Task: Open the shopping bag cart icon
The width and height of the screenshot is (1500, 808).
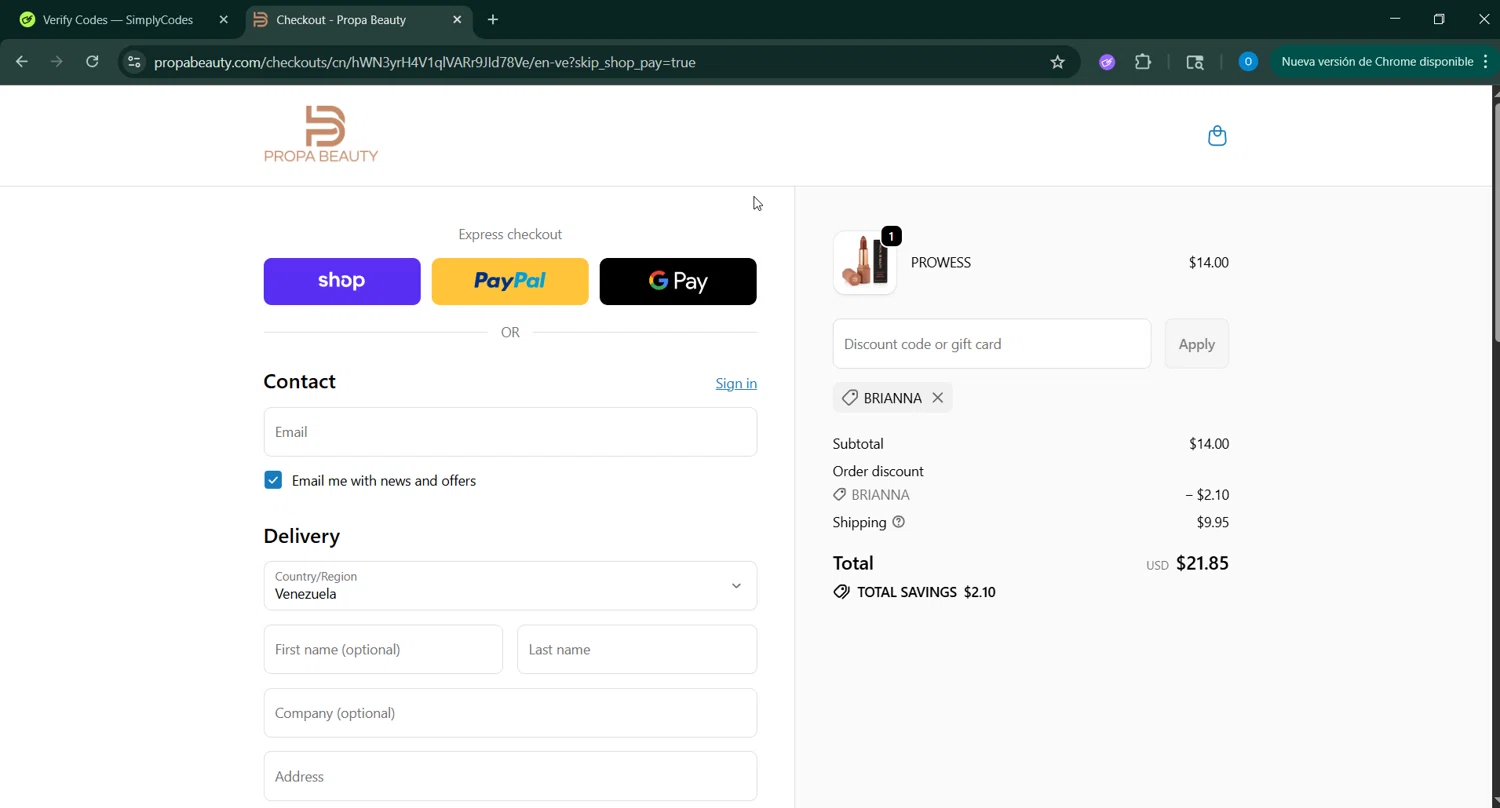Action: coord(1217,136)
